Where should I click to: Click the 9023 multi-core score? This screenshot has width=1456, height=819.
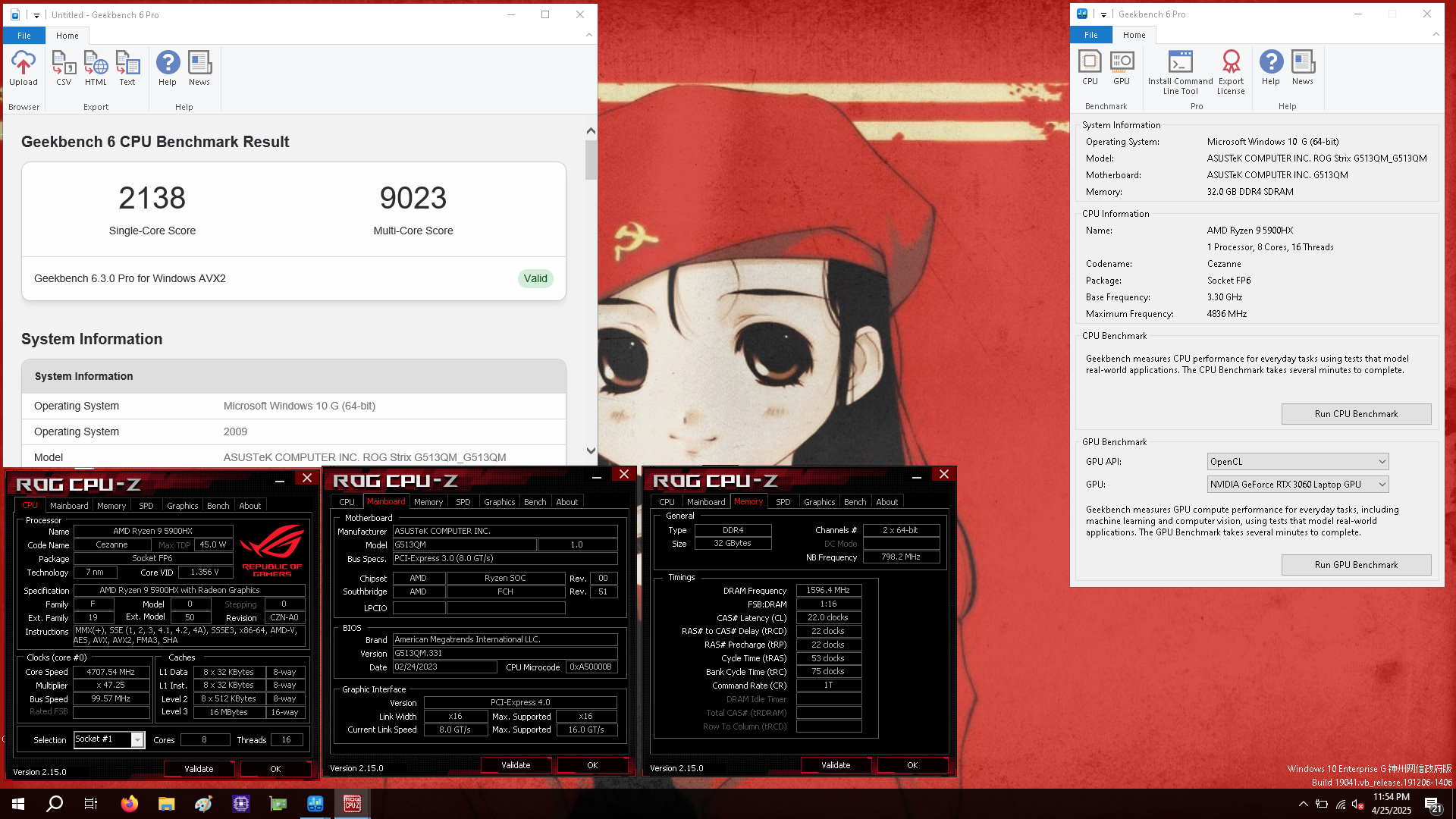pos(413,198)
